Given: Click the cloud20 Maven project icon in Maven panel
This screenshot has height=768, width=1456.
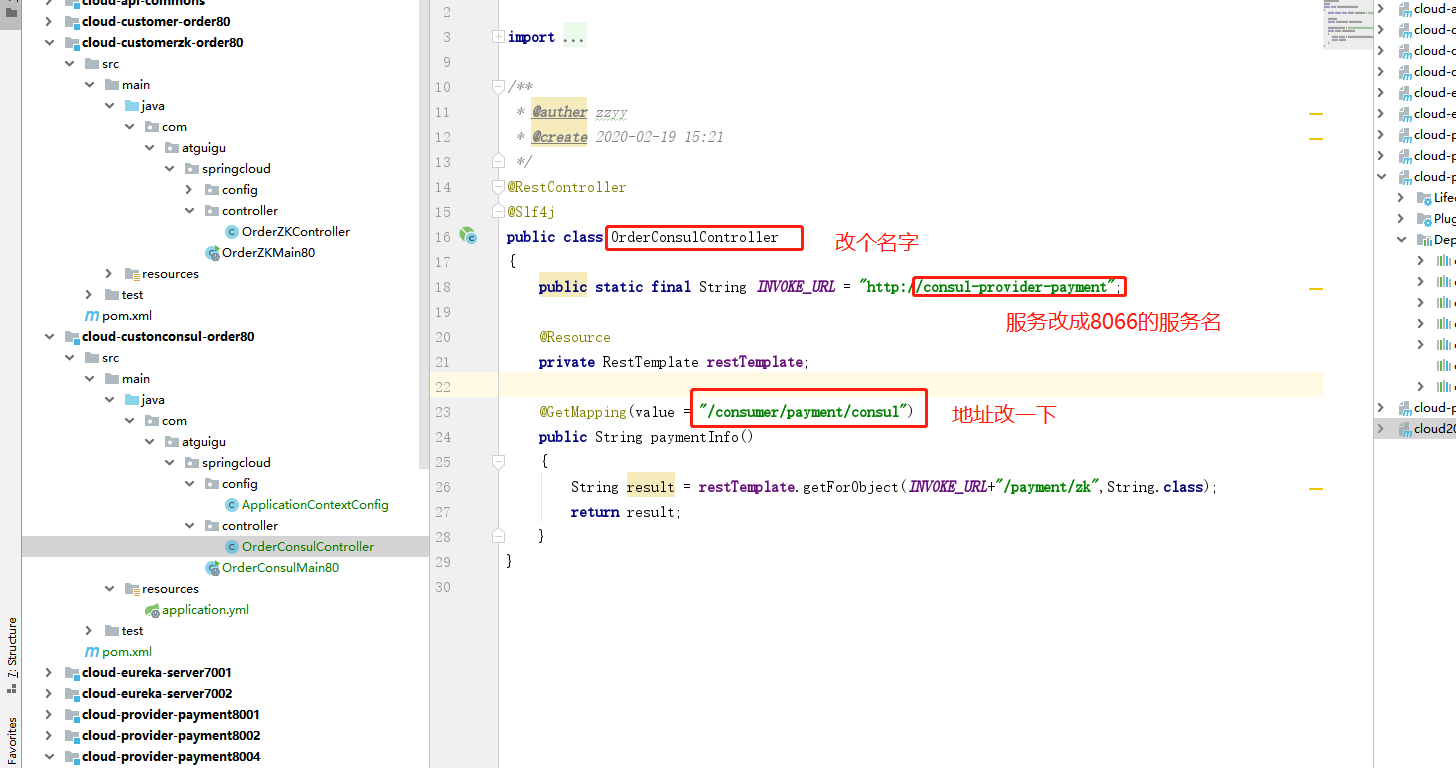Looking at the screenshot, I should pyautogui.click(x=1404, y=429).
